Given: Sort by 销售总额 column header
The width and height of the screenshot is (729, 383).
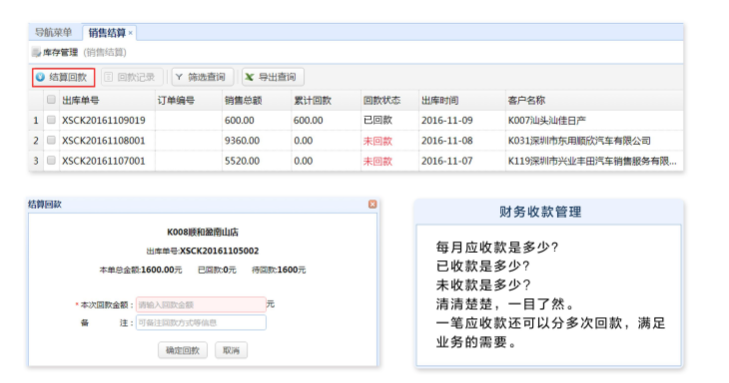Looking at the screenshot, I should 243,100.
